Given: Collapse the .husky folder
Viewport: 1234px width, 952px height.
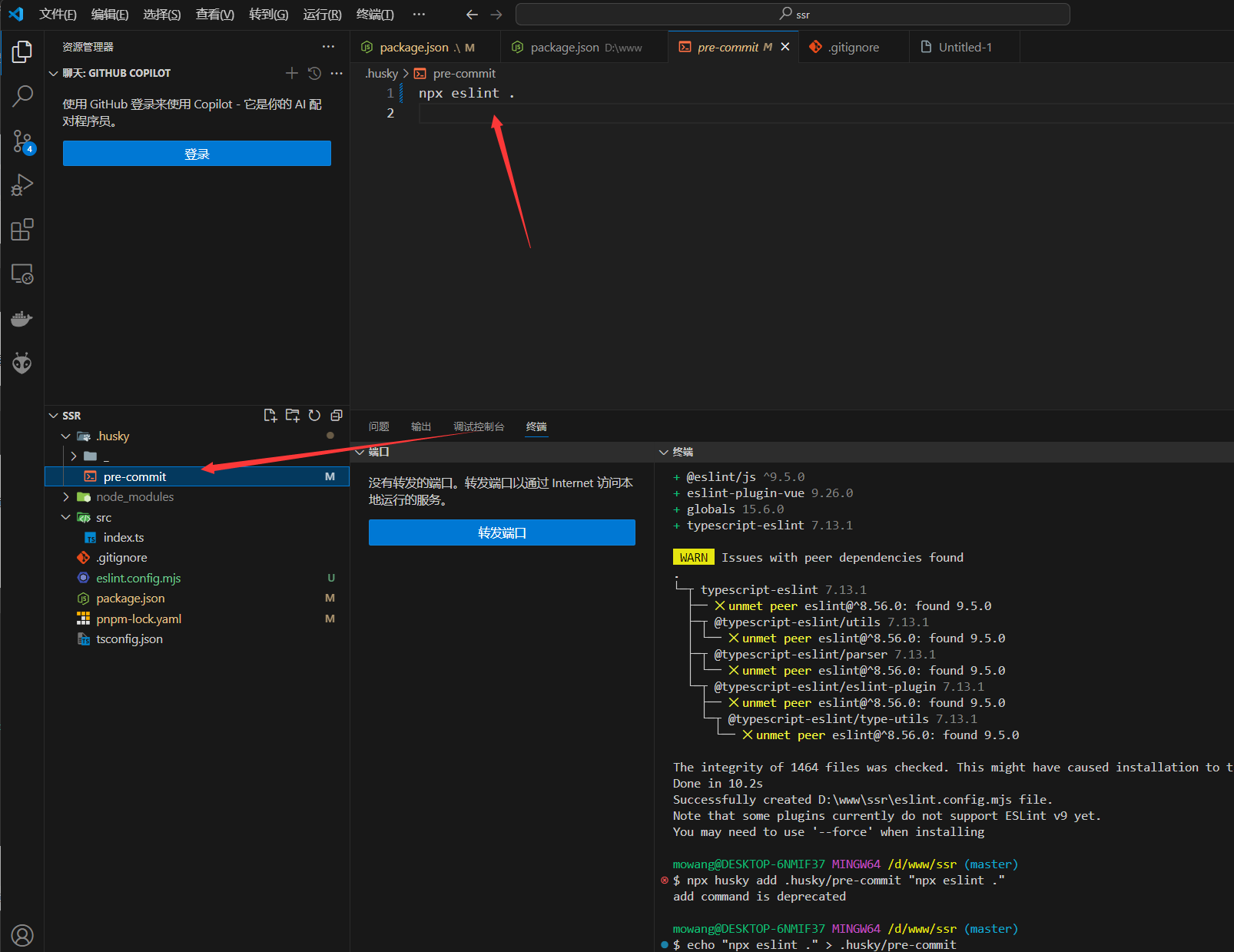Looking at the screenshot, I should (66, 436).
